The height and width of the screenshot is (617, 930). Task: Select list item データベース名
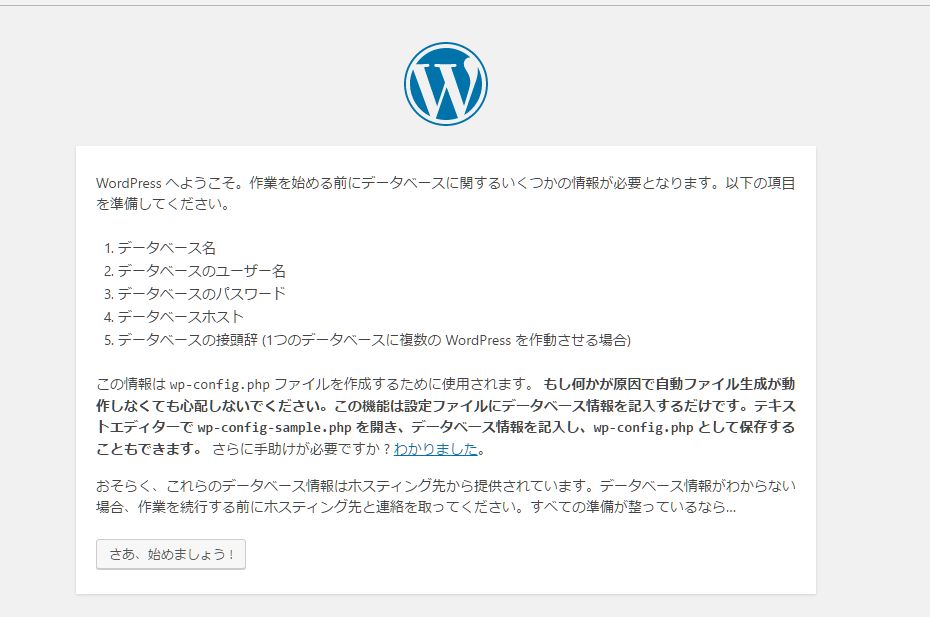(x=166, y=248)
